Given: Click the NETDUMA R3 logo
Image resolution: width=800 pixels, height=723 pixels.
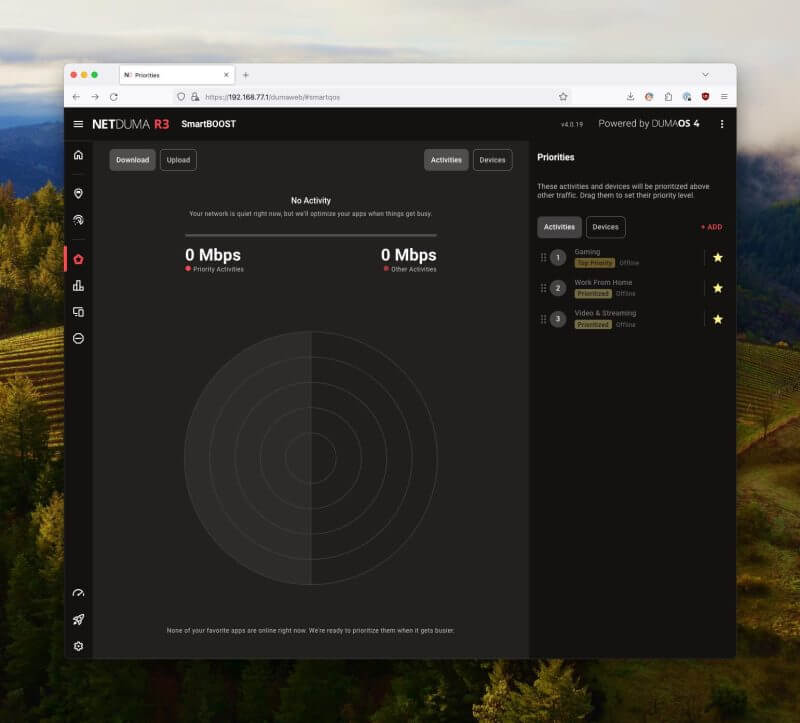Looking at the screenshot, I should (x=131, y=124).
